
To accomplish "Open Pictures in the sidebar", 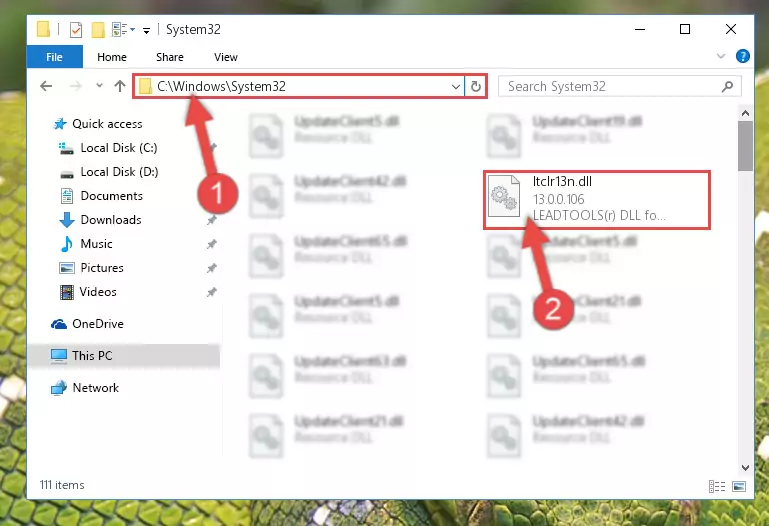I will (102, 268).
